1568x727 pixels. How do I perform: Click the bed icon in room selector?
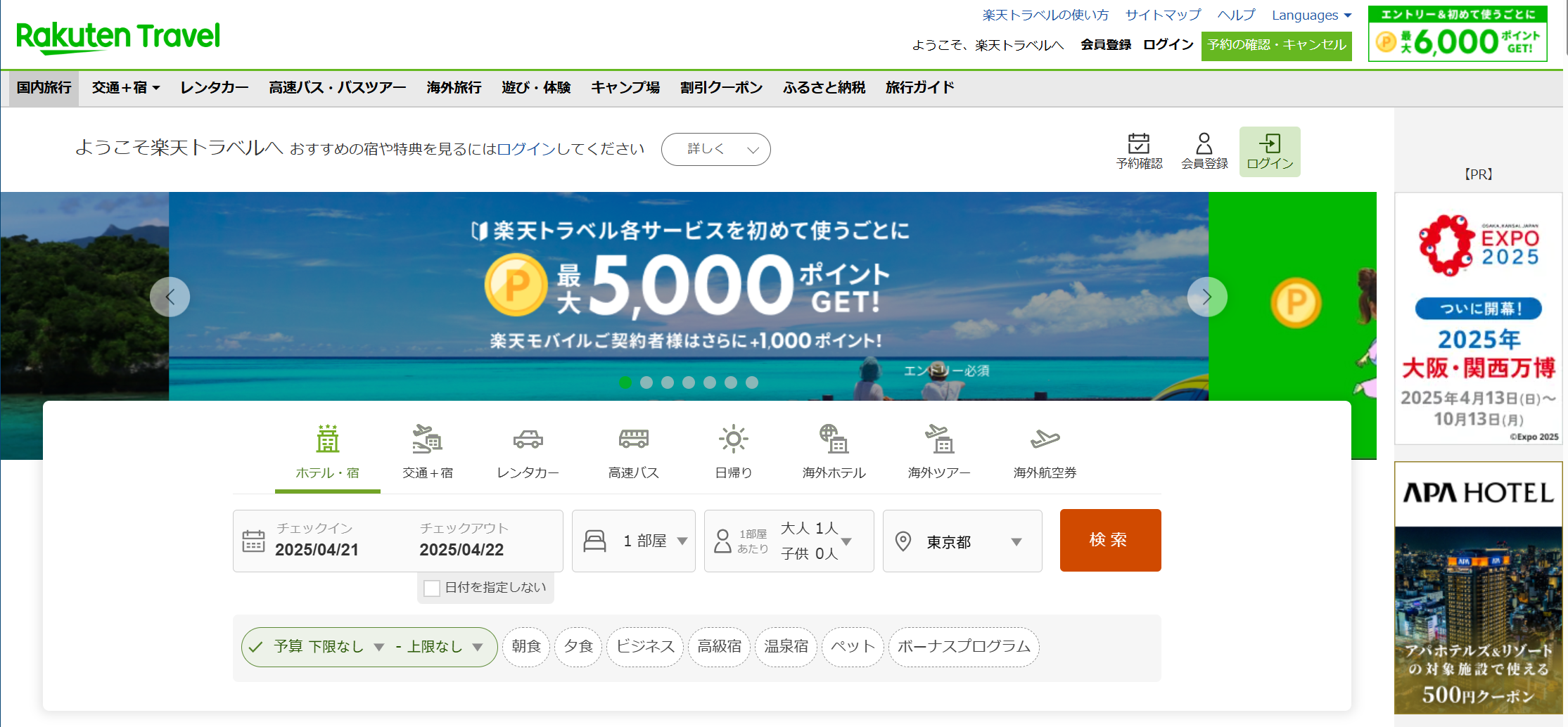pyautogui.click(x=594, y=541)
